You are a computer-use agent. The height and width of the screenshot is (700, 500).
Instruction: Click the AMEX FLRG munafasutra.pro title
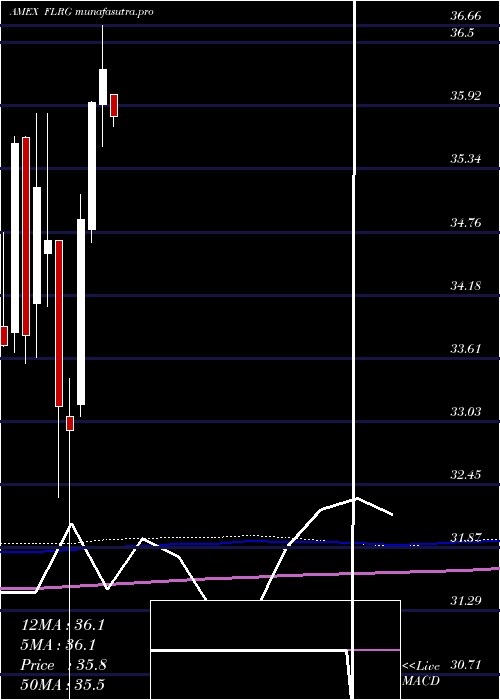point(82,12)
